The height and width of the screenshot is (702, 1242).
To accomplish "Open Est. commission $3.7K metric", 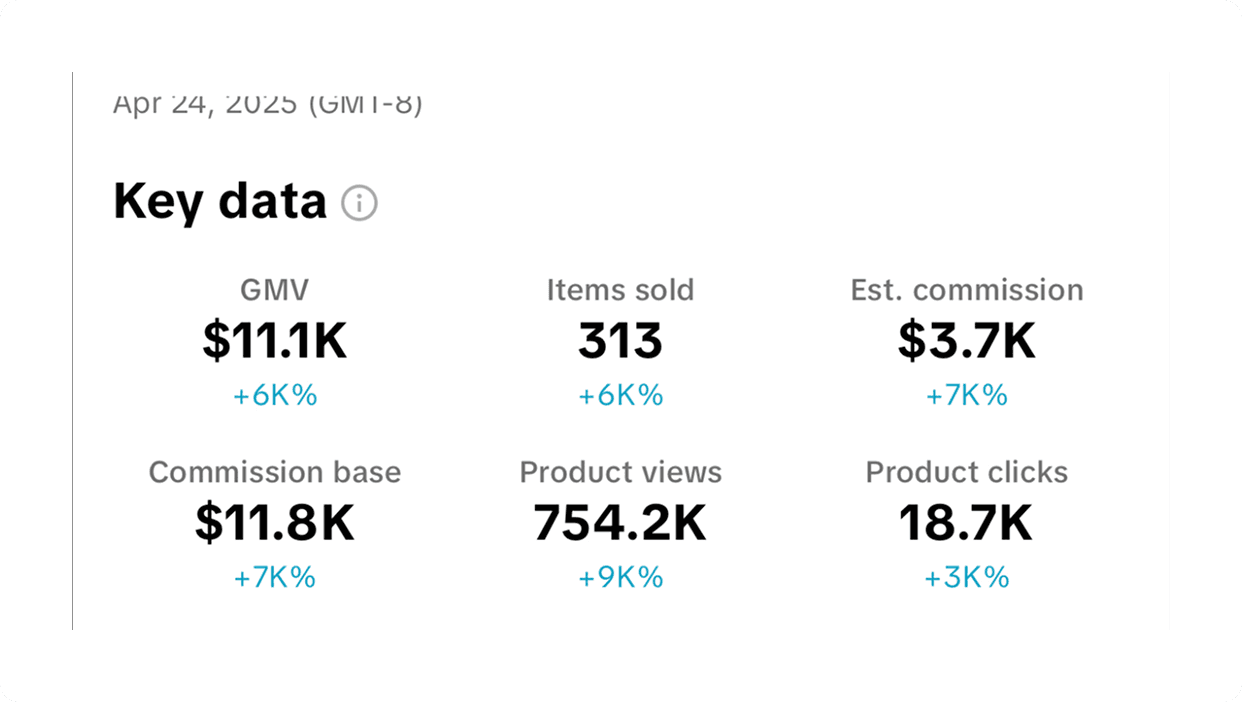I will point(966,343).
